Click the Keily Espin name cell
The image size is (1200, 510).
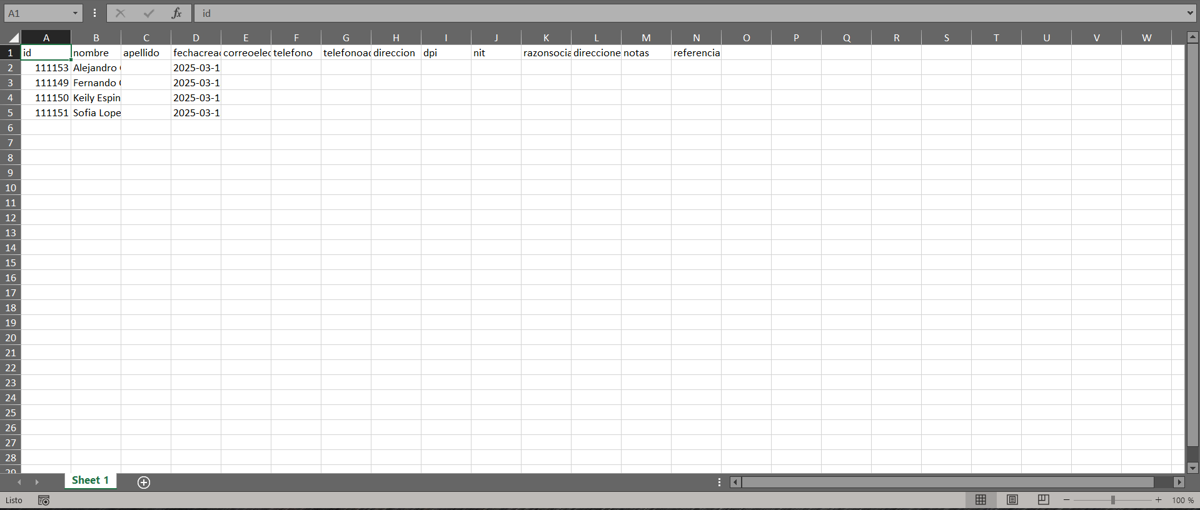96,98
